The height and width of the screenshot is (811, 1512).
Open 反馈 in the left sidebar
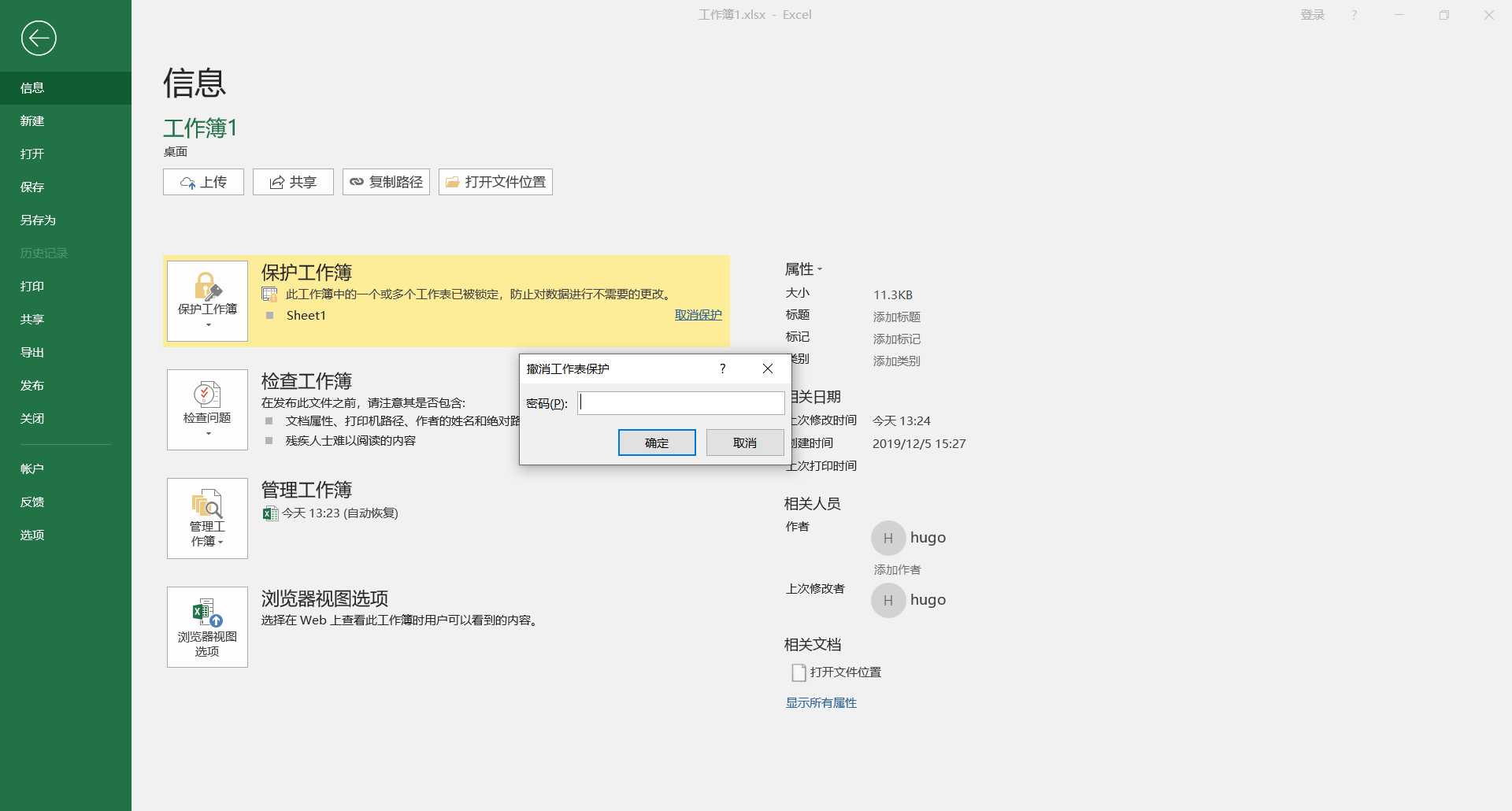pyautogui.click(x=65, y=502)
